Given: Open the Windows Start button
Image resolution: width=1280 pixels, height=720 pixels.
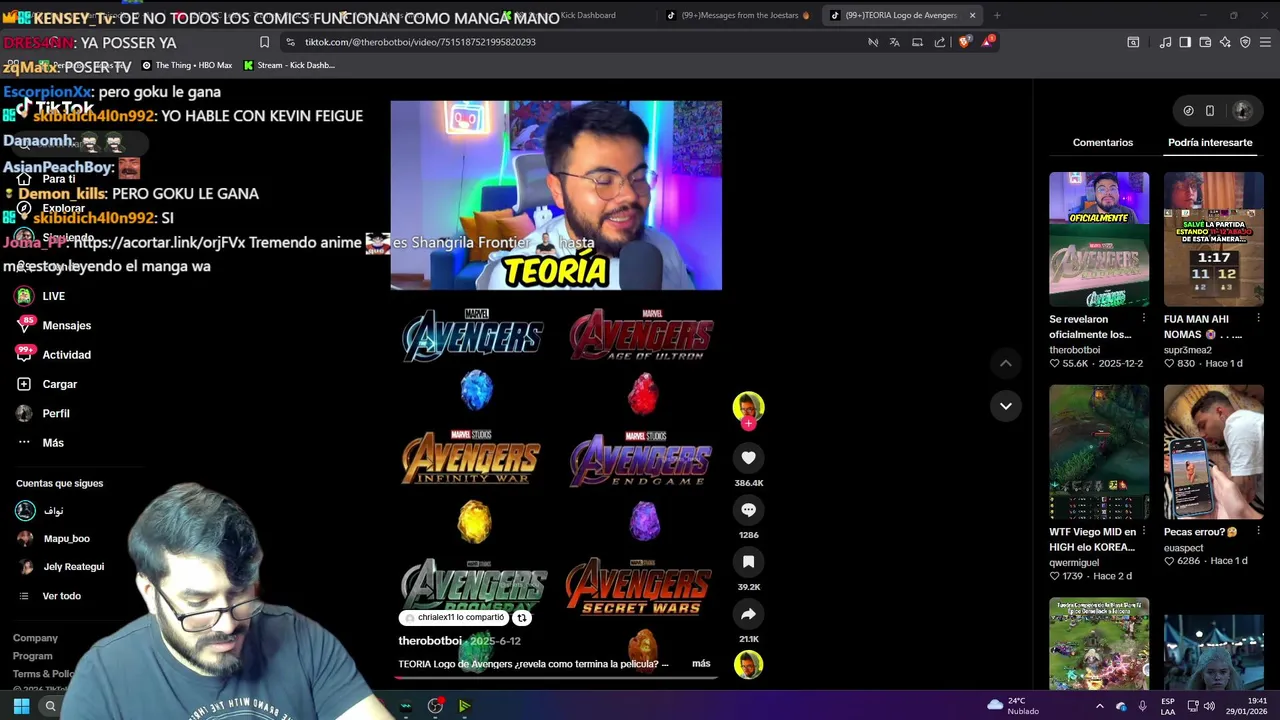Looking at the screenshot, I should pos(21,706).
